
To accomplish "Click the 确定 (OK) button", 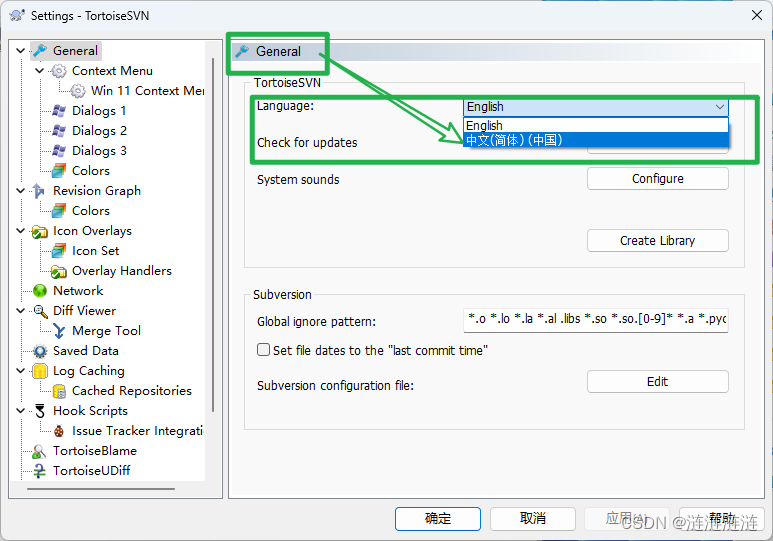I will [x=437, y=519].
